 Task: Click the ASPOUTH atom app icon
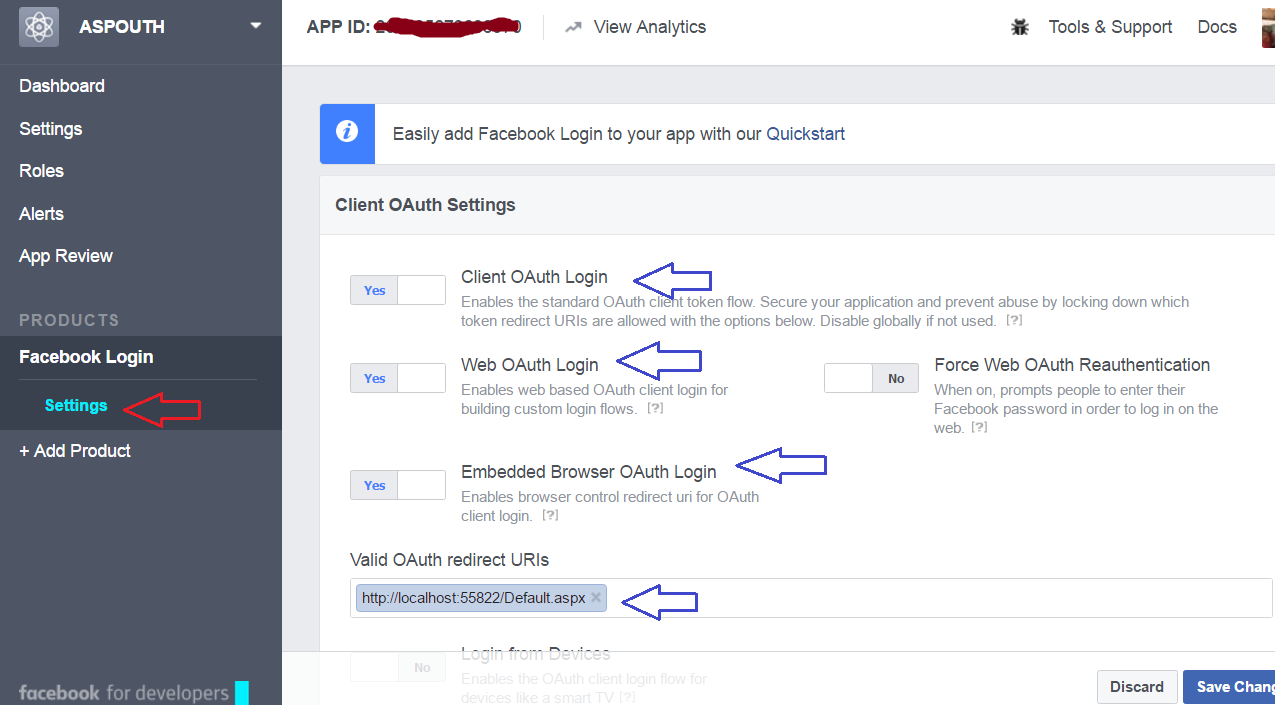pos(38,27)
